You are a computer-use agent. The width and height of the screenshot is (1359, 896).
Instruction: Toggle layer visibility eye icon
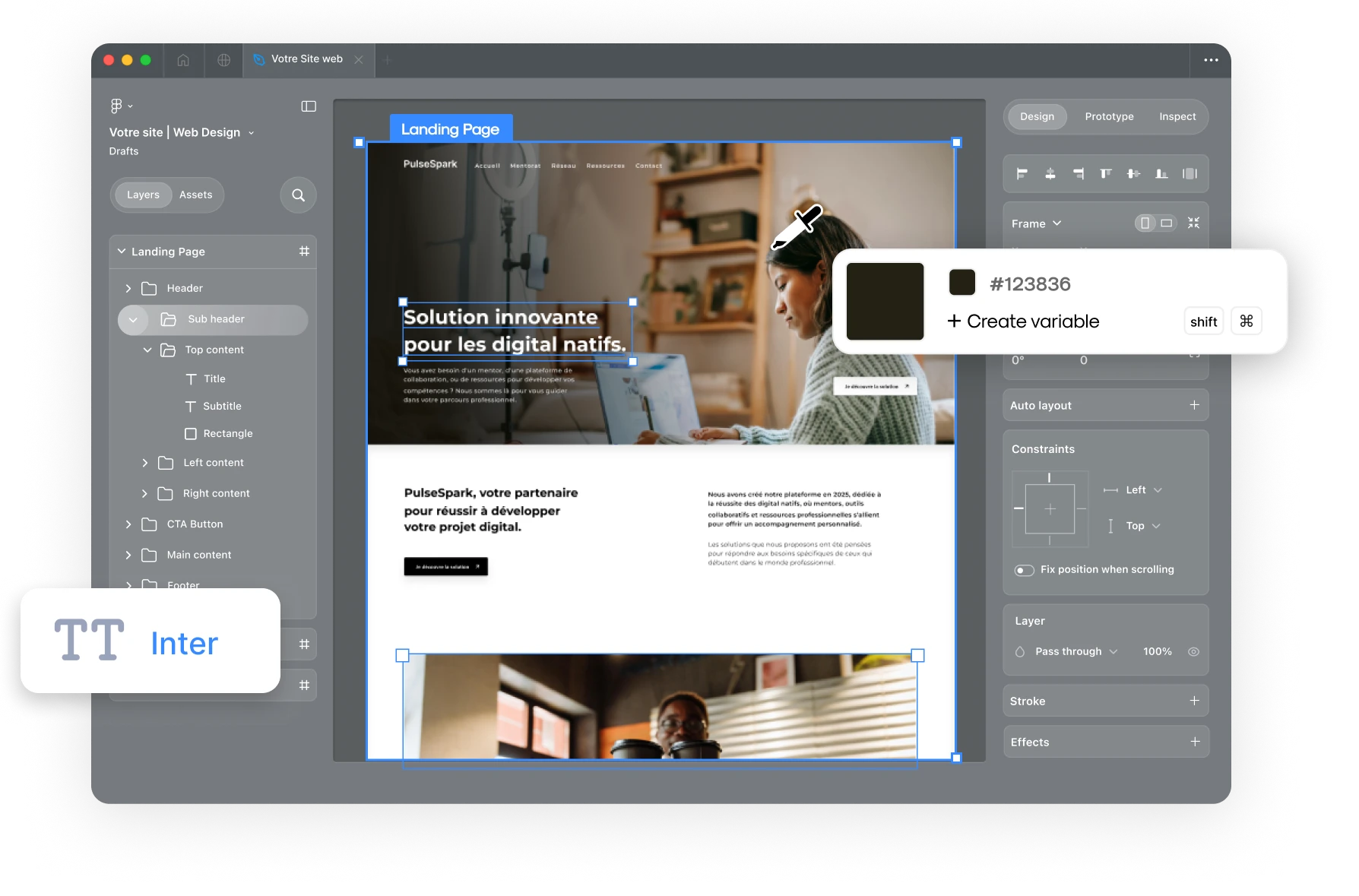(x=1193, y=651)
